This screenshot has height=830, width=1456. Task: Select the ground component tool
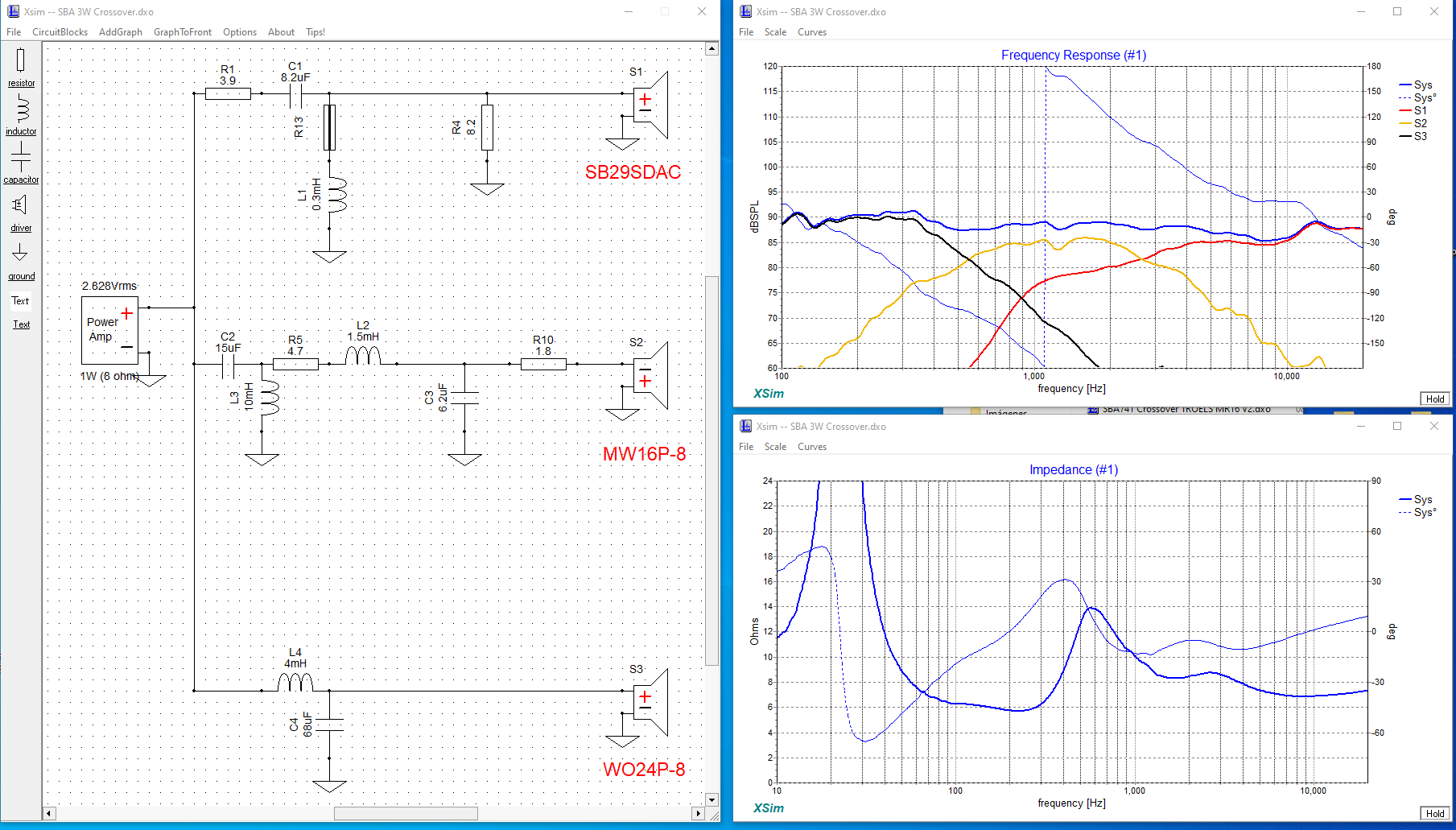coord(21,262)
